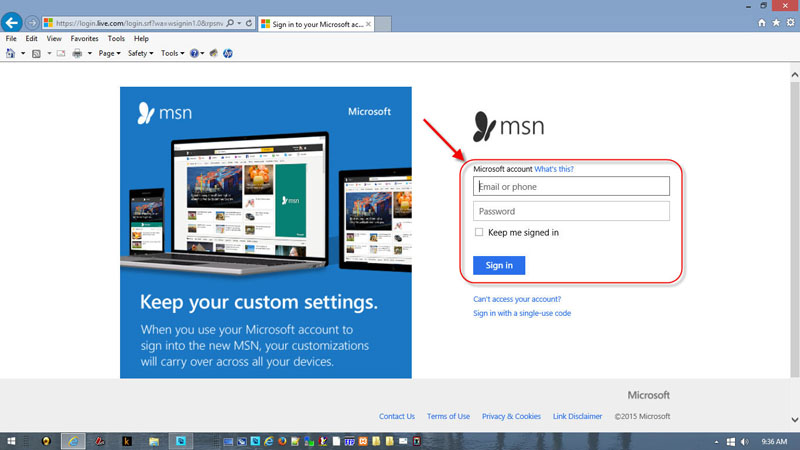The height and width of the screenshot is (450, 800).
Task: Click the black 'k' app on taskbar
Action: 127,441
